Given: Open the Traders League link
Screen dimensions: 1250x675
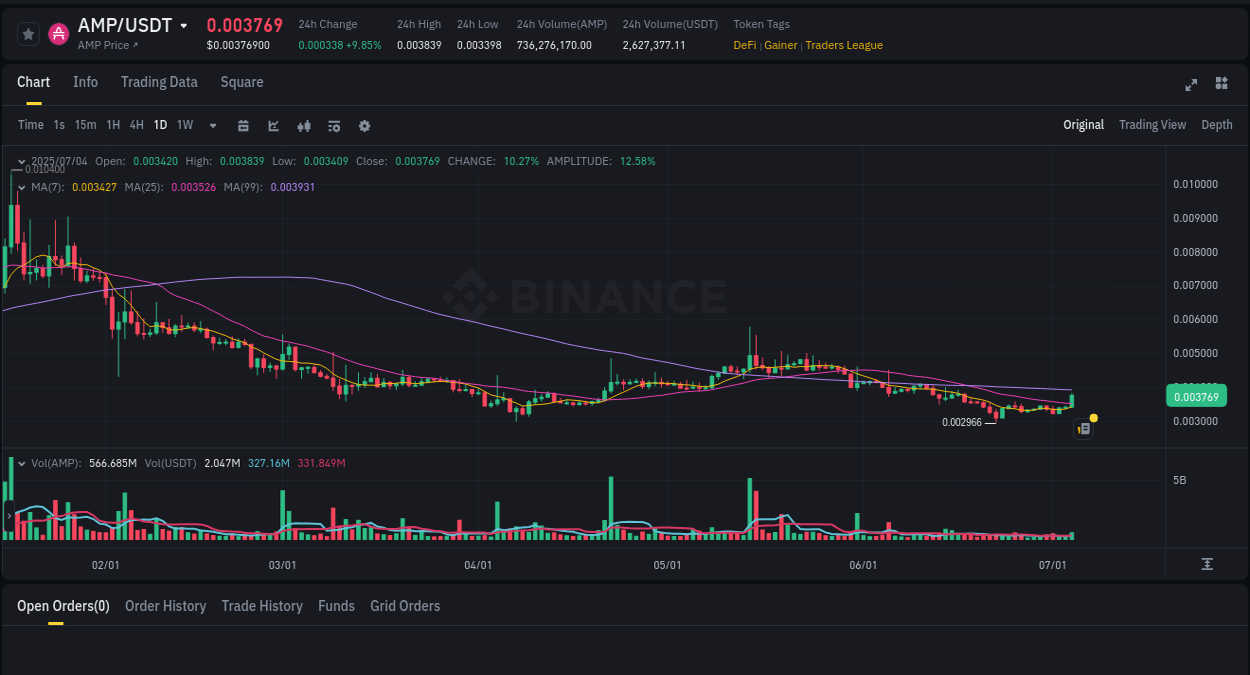Looking at the screenshot, I should [844, 45].
